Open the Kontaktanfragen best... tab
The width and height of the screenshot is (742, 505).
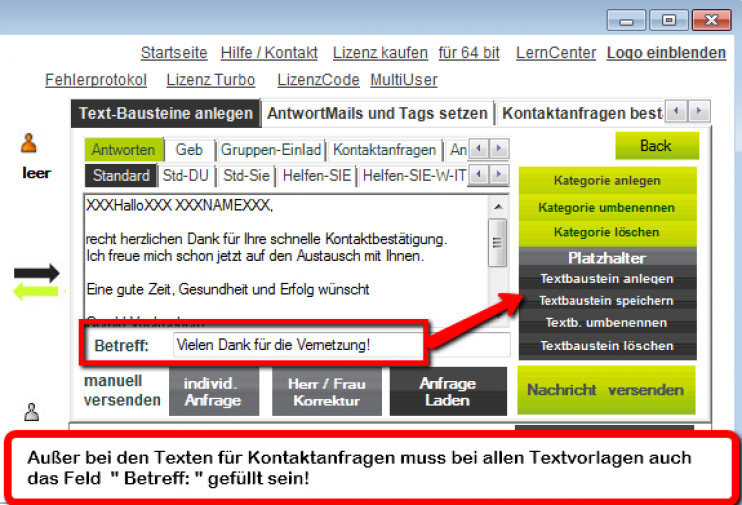click(581, 114)
